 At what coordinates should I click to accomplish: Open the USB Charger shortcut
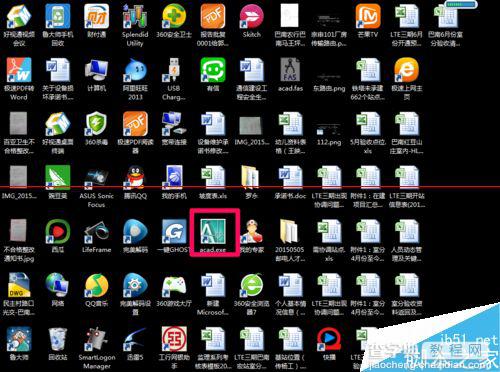coord(174,69)
